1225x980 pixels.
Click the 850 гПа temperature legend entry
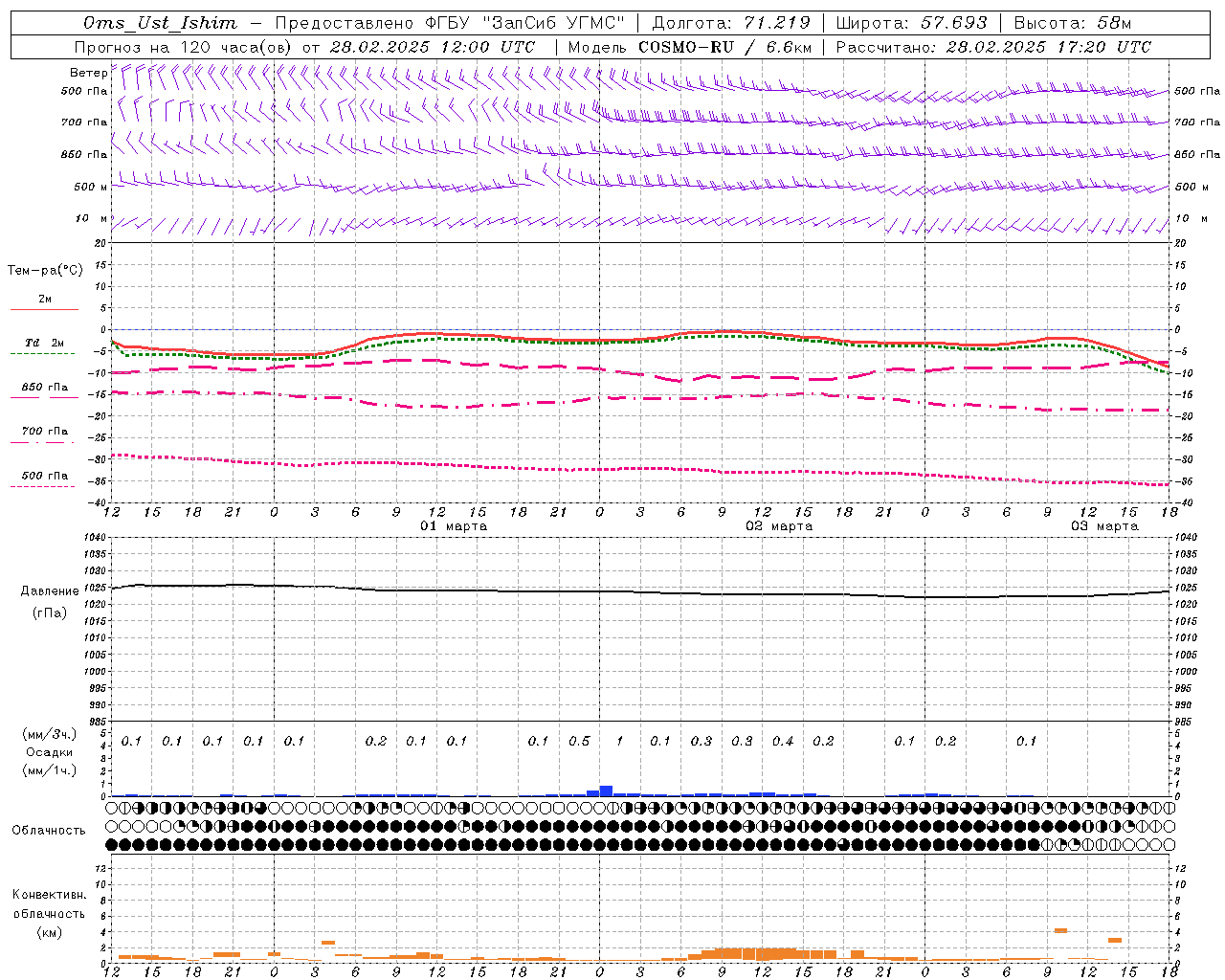[44, 388]
